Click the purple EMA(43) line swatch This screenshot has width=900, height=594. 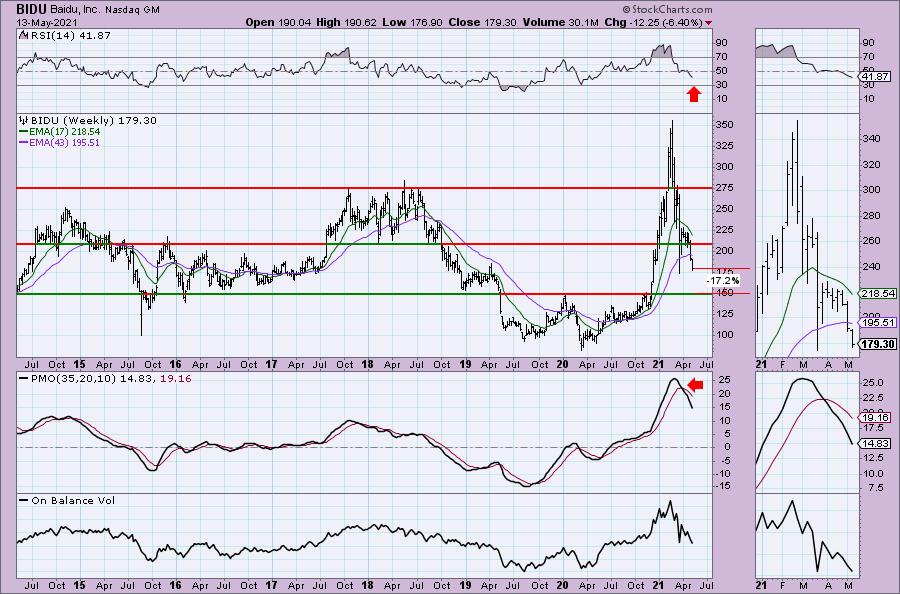tap(24, 142)
